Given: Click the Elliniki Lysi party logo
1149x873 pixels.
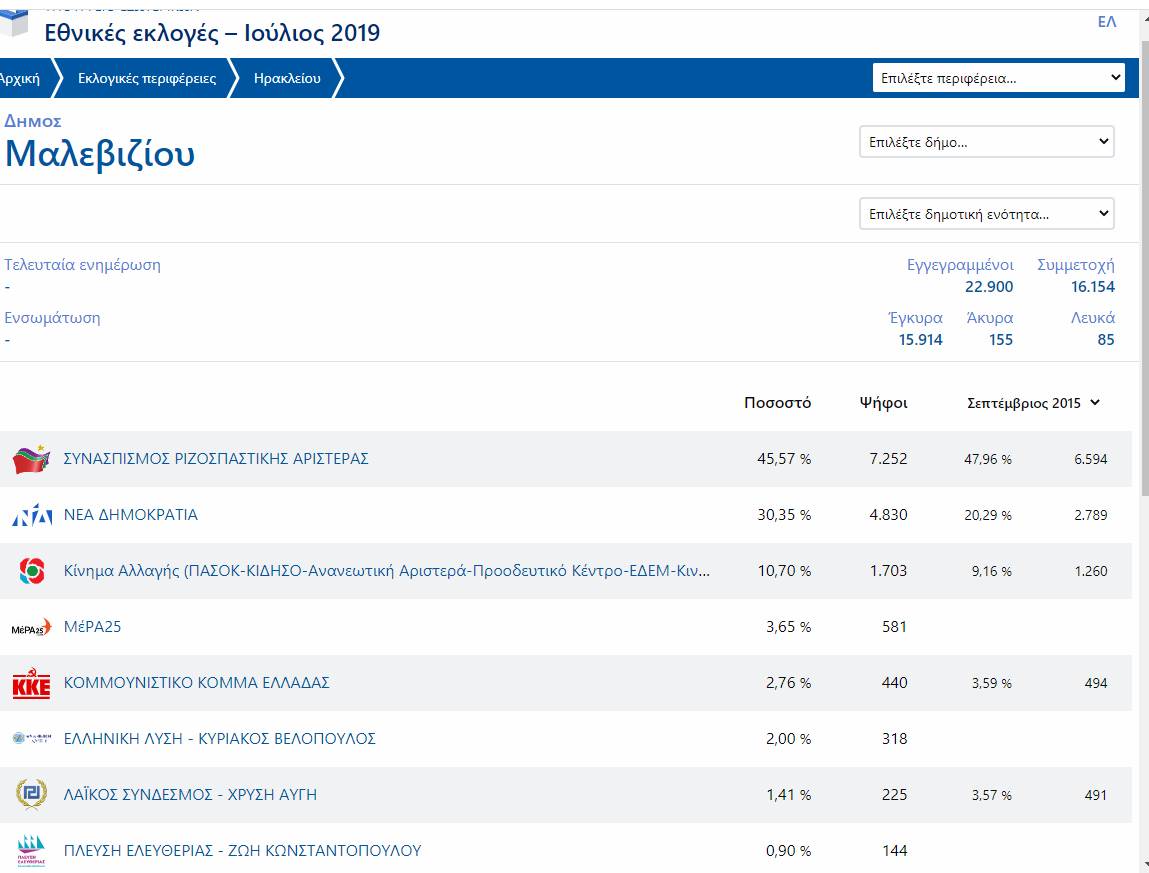Looking at the screenshot, I should point(31,739).
